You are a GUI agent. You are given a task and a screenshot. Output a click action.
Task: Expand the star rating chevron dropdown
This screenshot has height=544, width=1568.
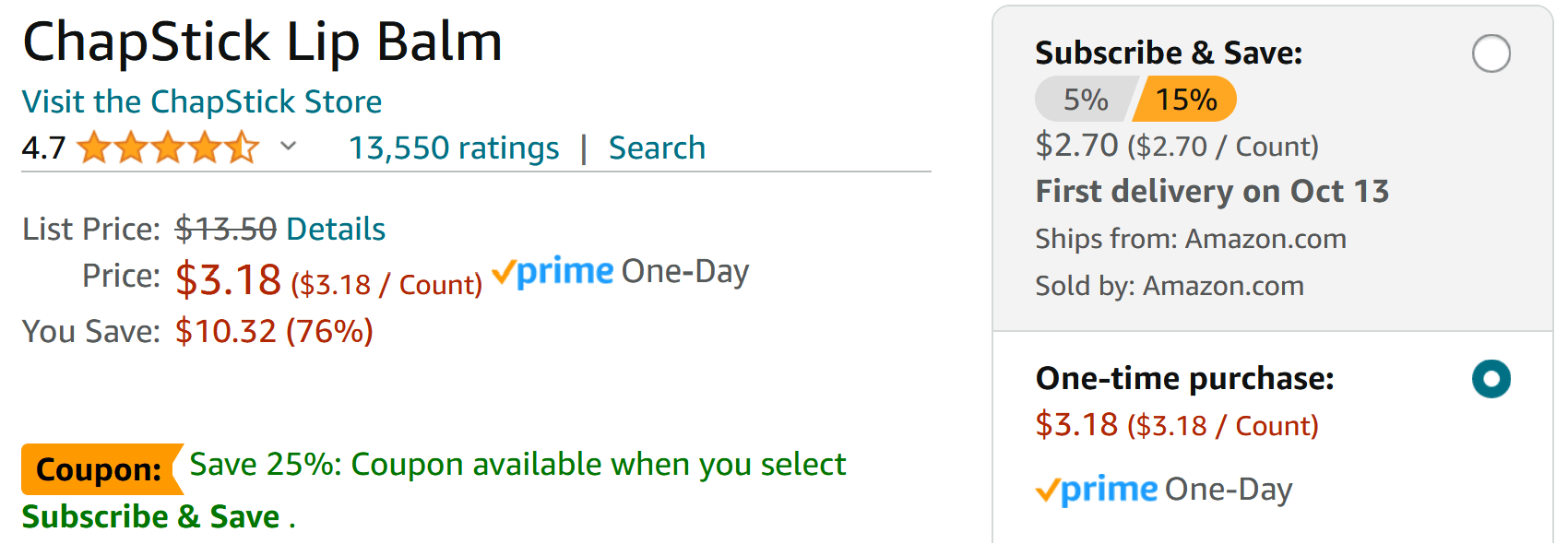tap(289, 146)
